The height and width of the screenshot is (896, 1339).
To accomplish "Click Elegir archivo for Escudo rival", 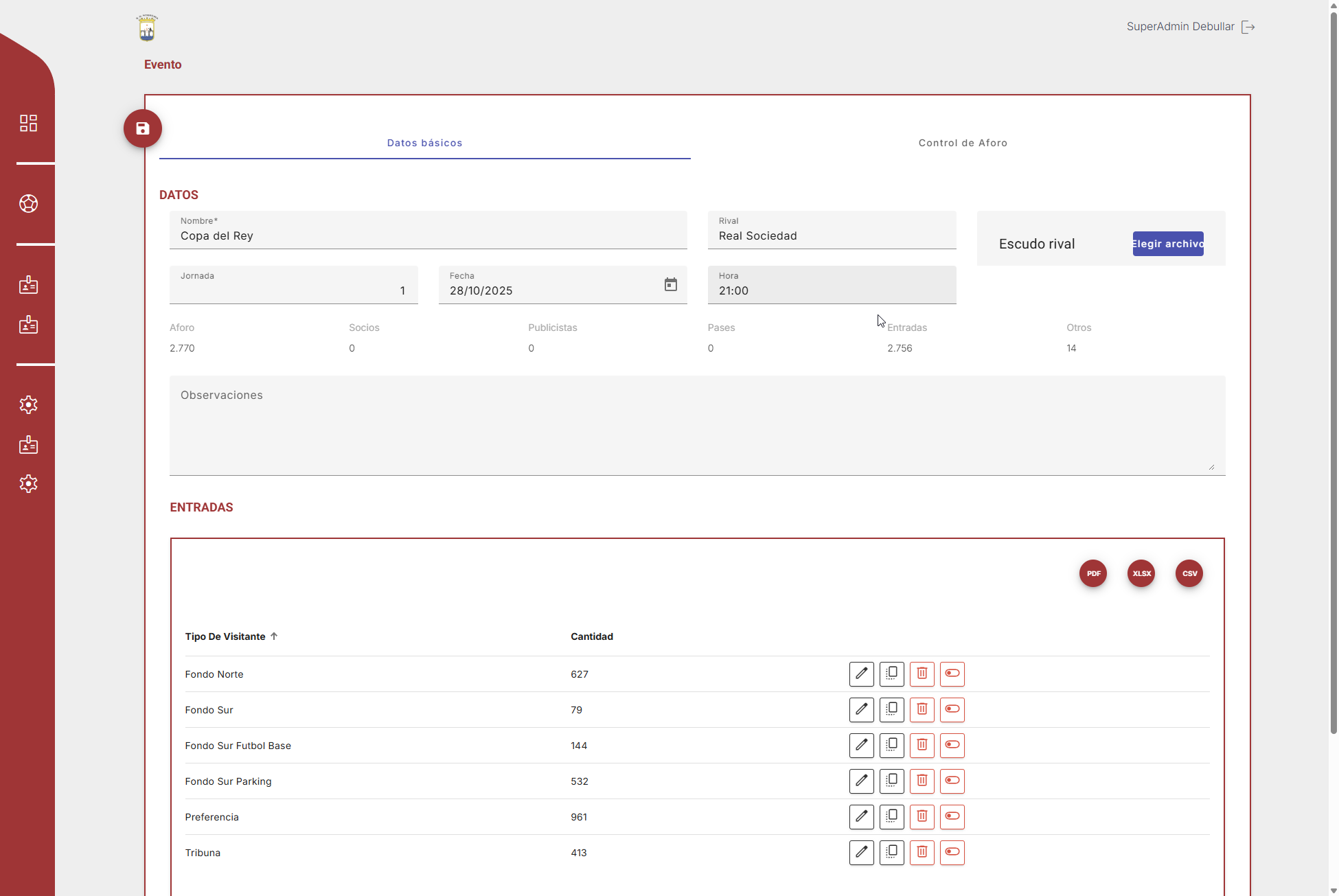I will pos(1167,244).
